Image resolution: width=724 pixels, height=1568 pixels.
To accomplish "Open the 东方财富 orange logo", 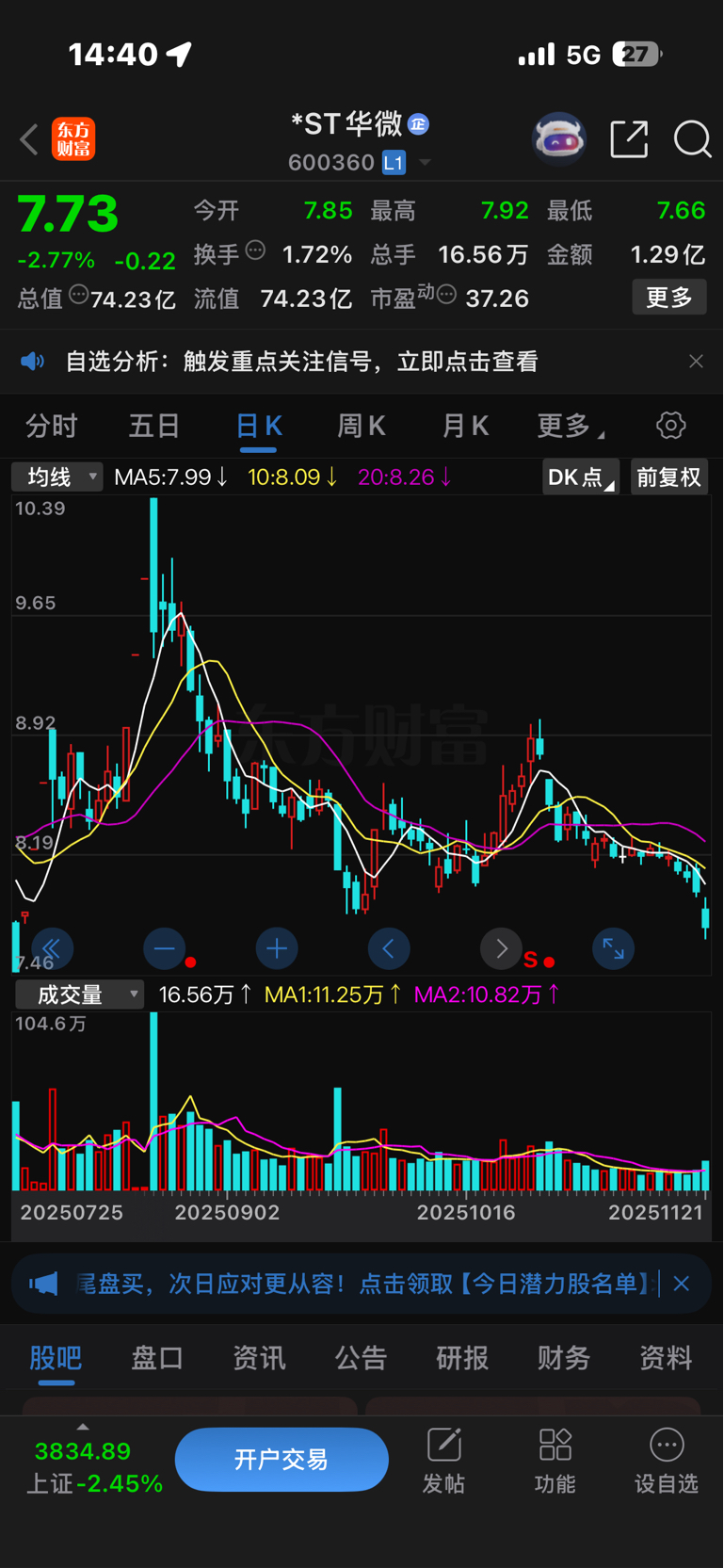I will tap(72, 139).
